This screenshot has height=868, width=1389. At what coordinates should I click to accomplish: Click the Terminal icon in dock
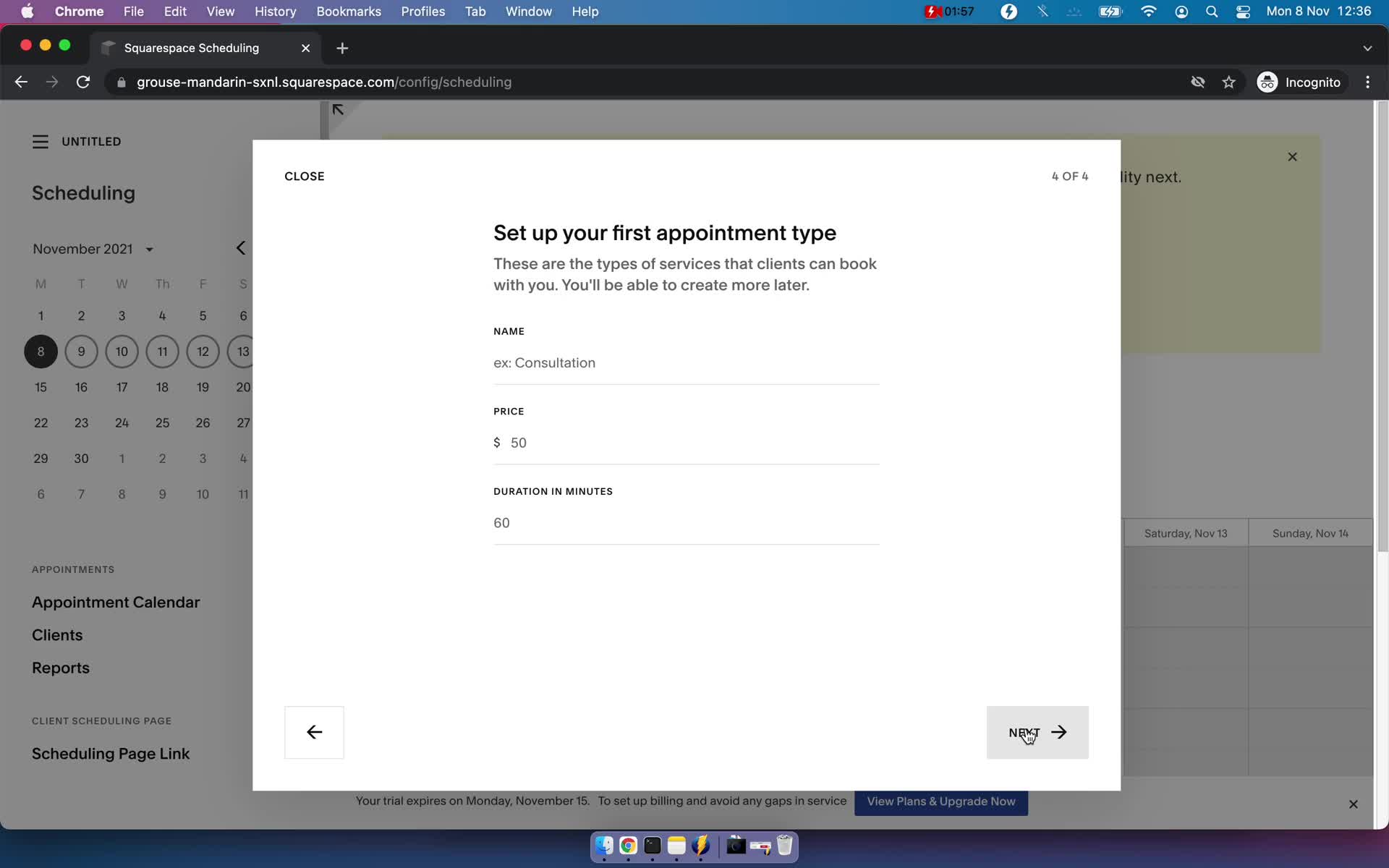click(x=651, y=846)
